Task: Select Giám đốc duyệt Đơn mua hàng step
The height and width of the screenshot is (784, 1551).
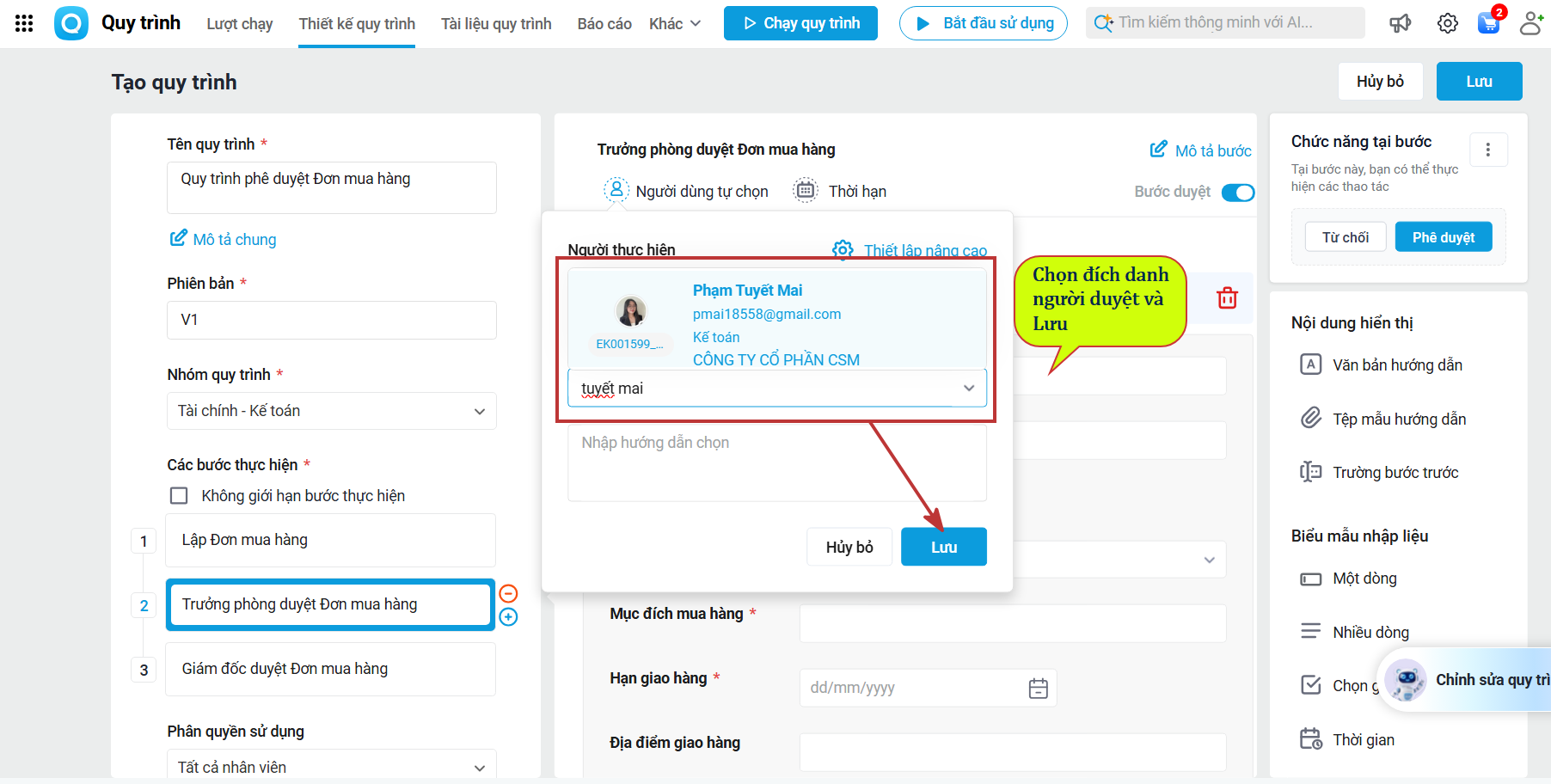Action: click(x=331, y=669)
